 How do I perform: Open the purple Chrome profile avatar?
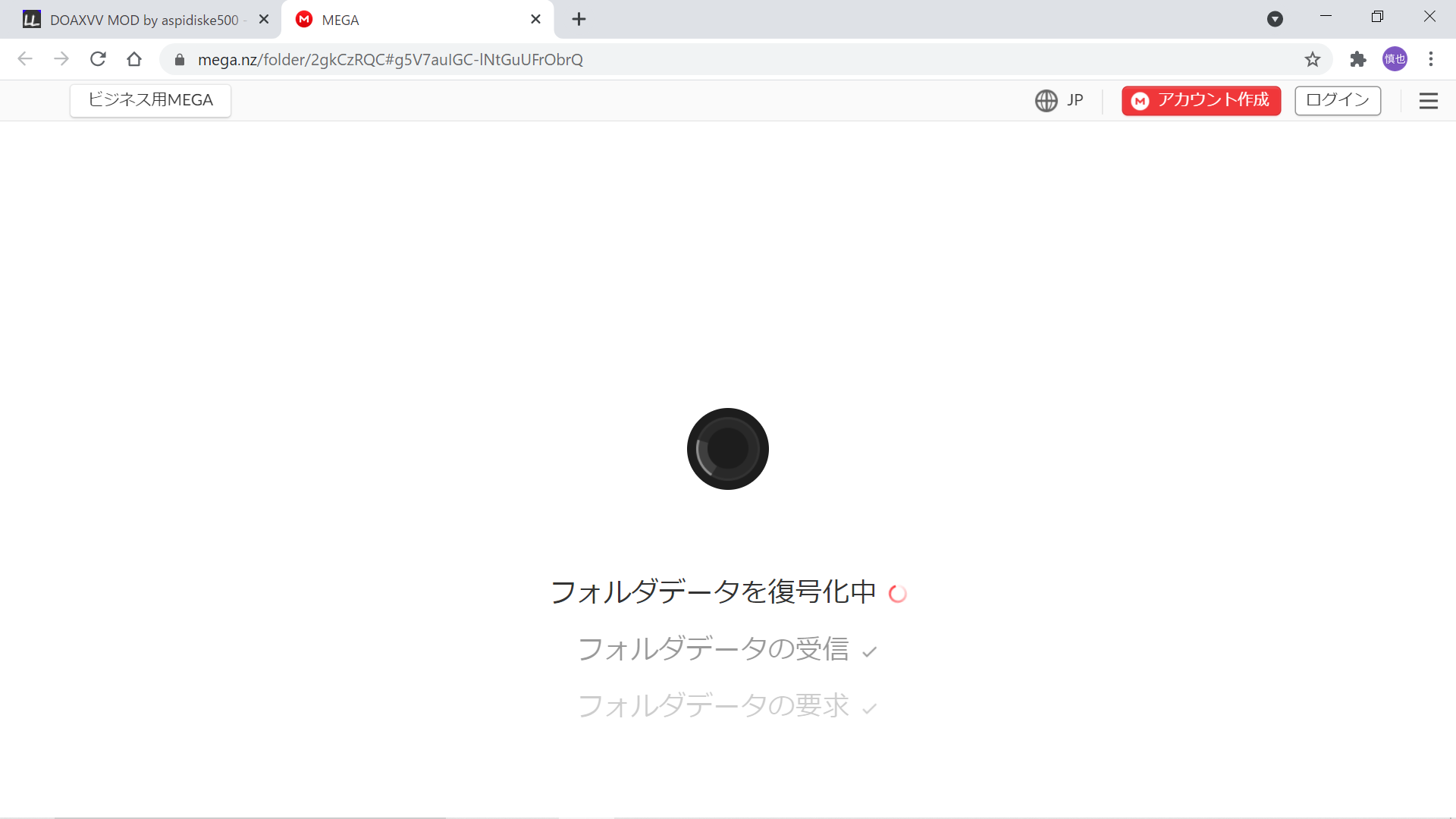pos(1395,59)
